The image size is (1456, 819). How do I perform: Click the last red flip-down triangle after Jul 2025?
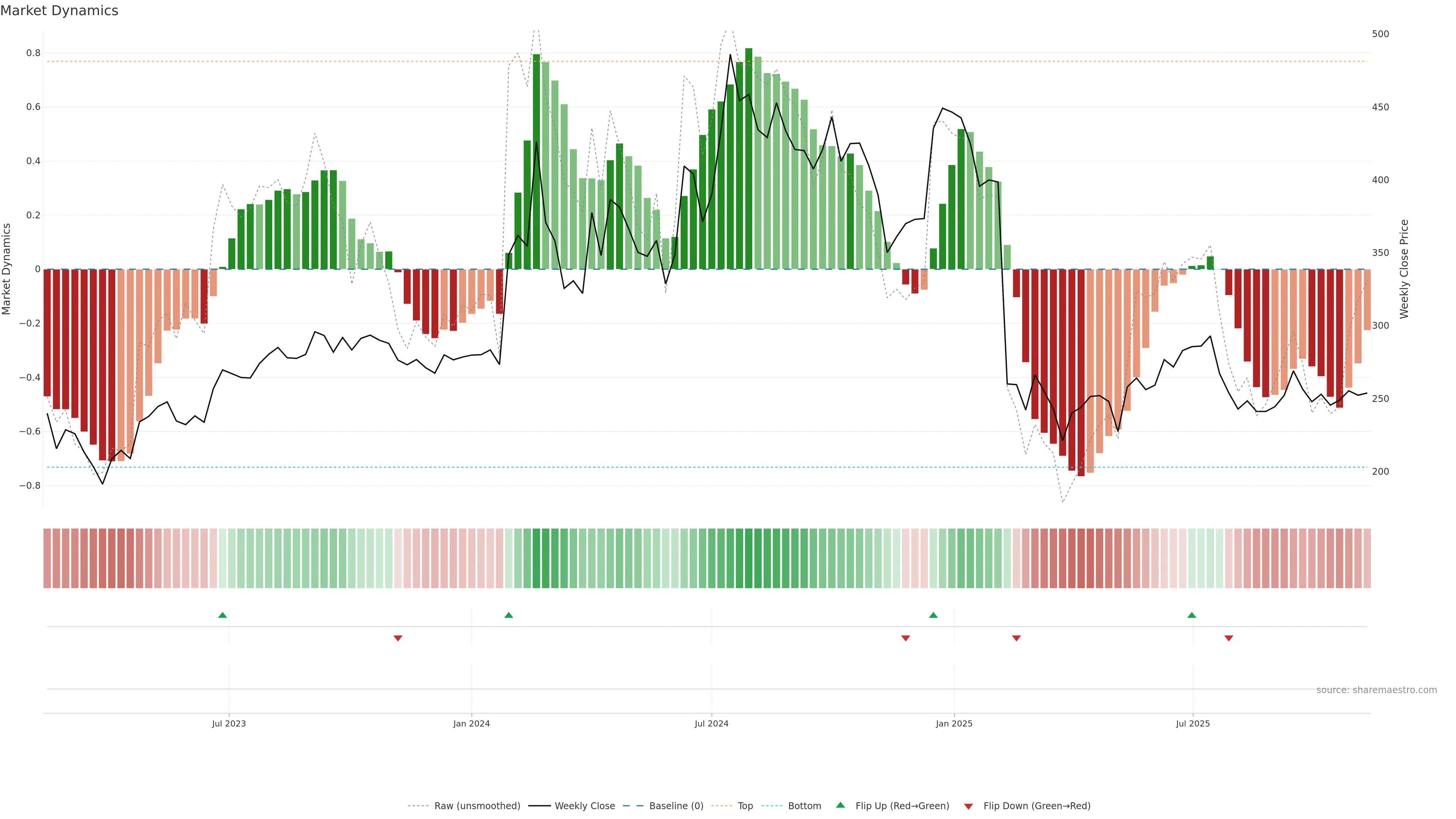tap(1229, 638)
